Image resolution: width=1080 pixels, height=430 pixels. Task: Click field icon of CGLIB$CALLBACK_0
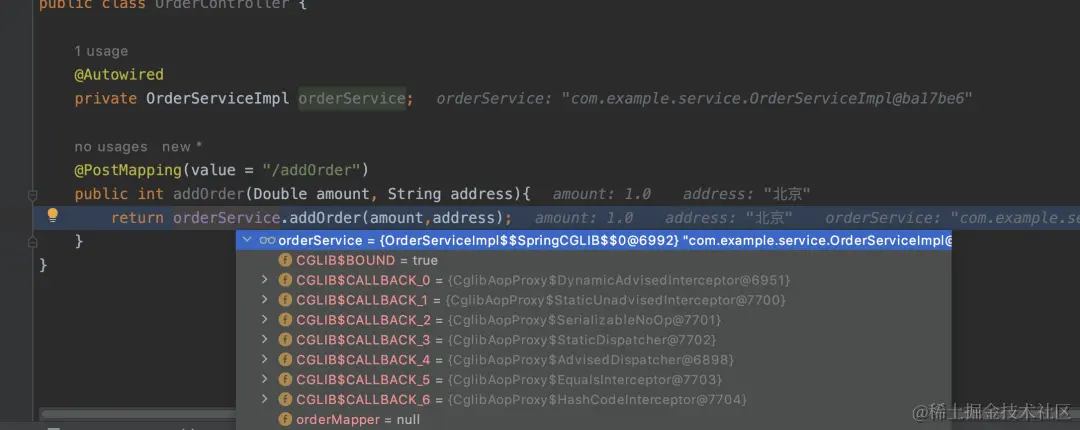tap(285, 280)
